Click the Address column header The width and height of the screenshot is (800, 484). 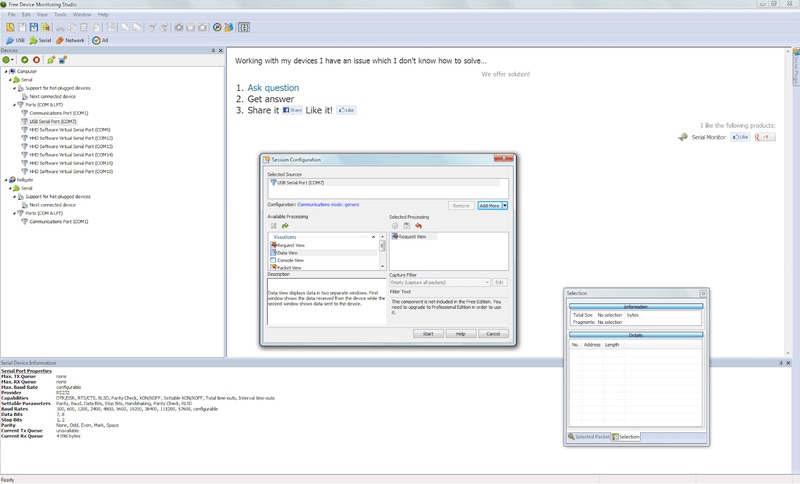click(x=592, y=345)
